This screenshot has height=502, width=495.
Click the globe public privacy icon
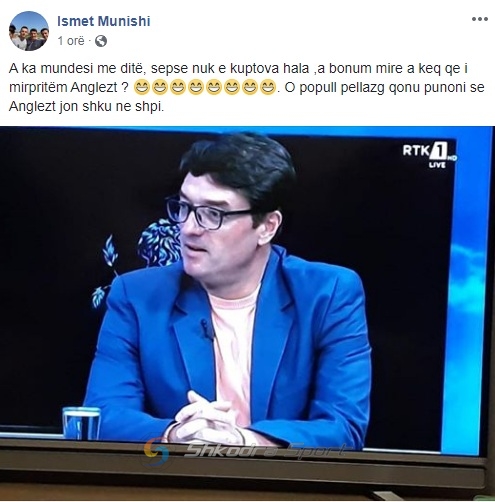point(101,41)
